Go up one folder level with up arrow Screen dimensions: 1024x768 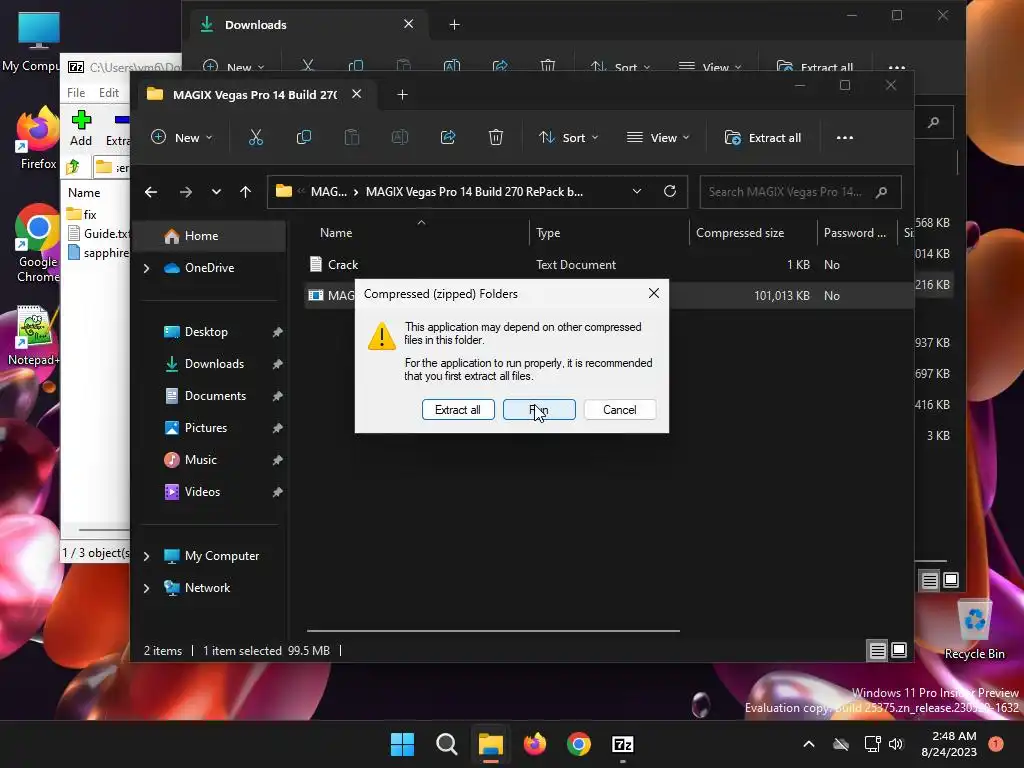246,192
